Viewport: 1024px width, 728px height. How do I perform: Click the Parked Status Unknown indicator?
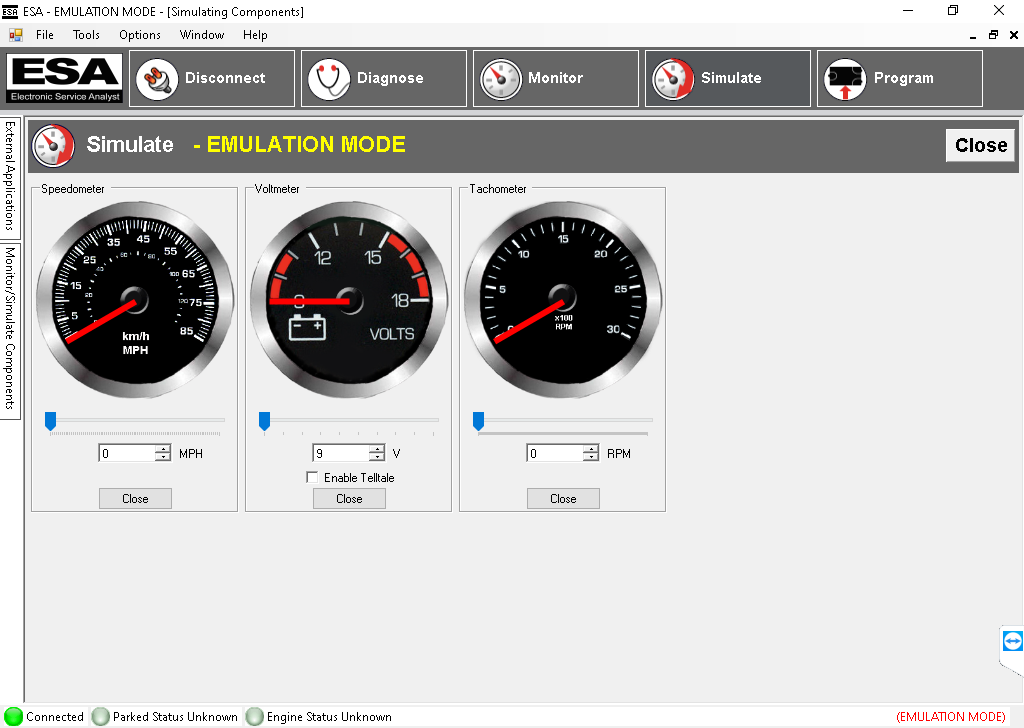pyautogui.click(x=100, y=717)
